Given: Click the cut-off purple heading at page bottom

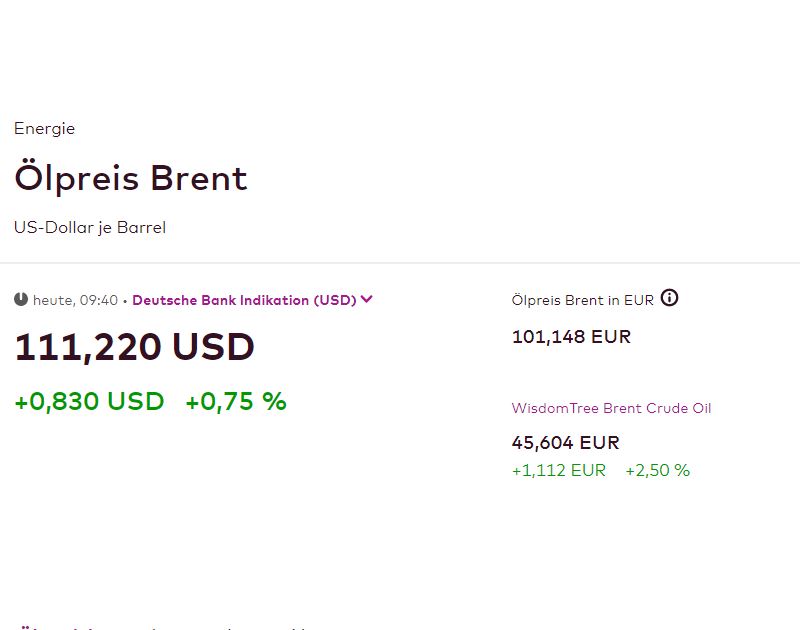Looking at the screenshot, I should (x=163, y=627).
